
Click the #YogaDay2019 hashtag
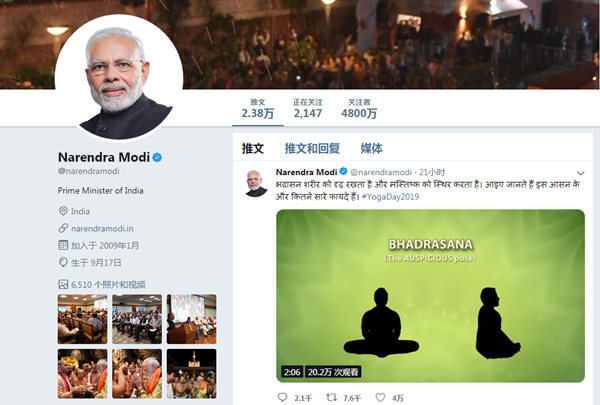[390, 197]
